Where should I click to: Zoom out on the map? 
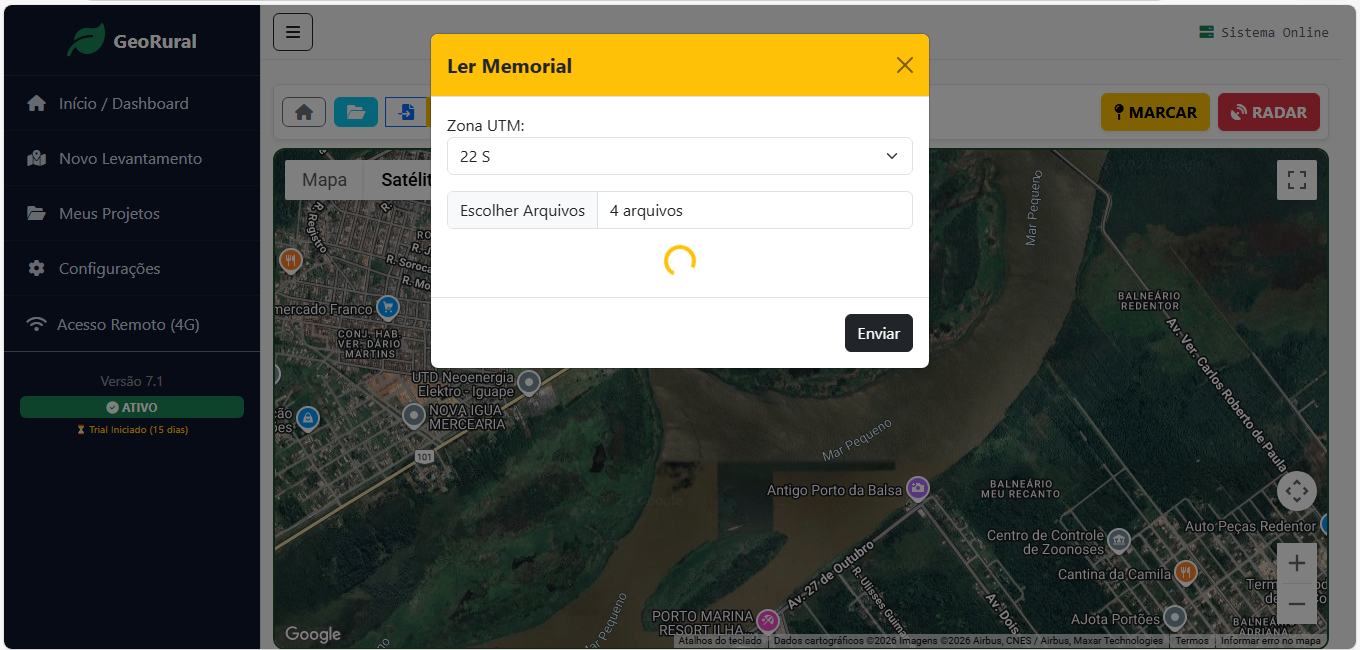pyautogui.click(x=1296, y=604)
